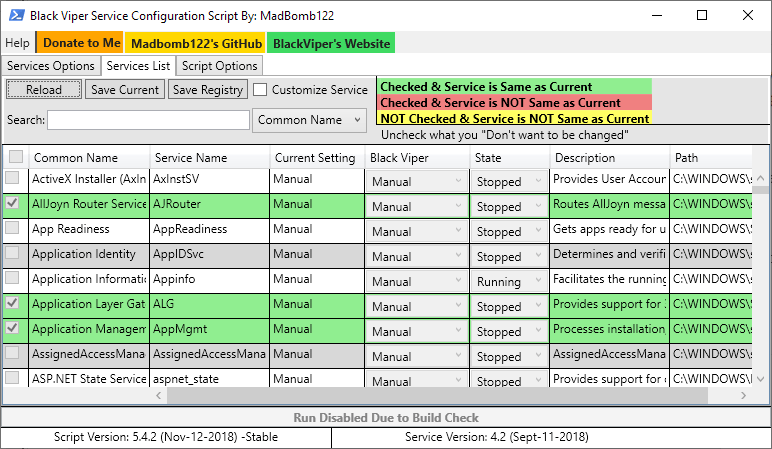
Task: Switch to the Services Options tab
Action: (50, 66)
